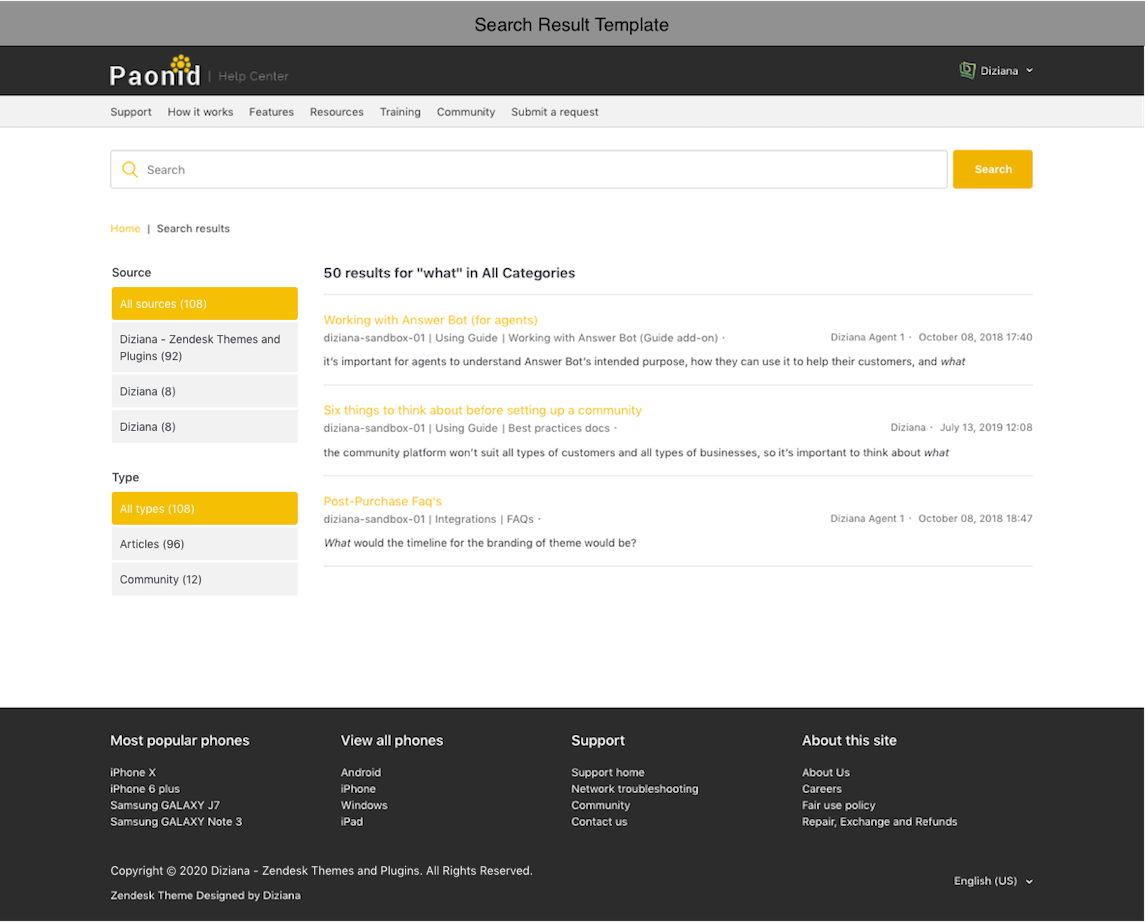
Task: Click the October 08, 2018 17:40 date
Action: pos(975,337)
